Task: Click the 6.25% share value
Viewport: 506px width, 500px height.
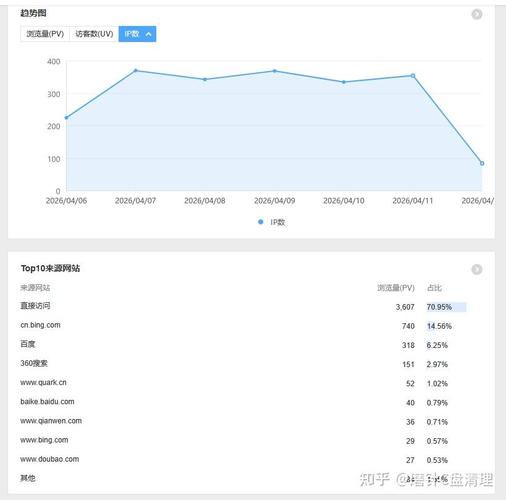Action: (x=437, y=345)
